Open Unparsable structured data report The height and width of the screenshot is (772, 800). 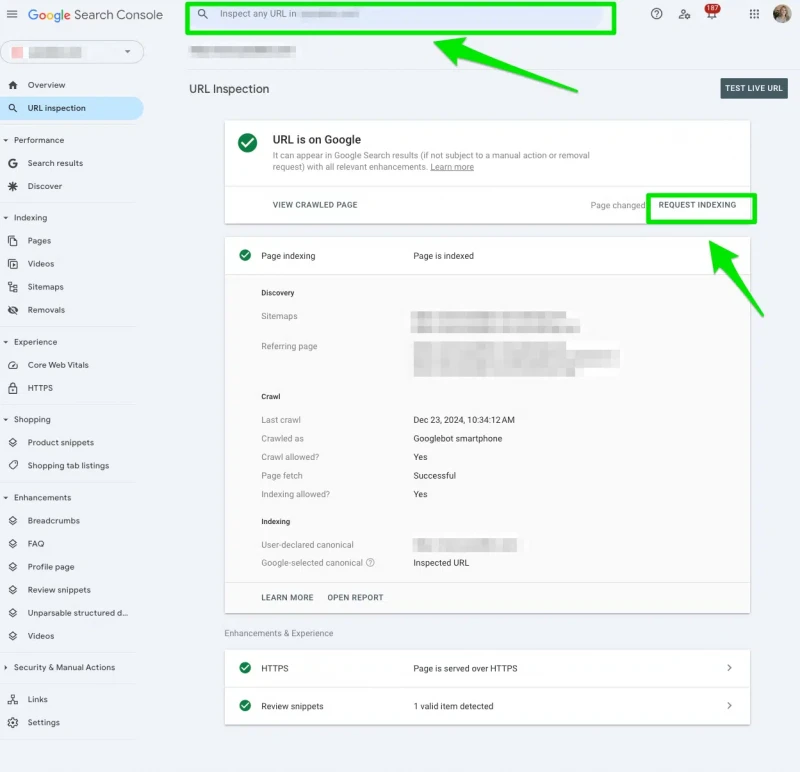point(78,613)
